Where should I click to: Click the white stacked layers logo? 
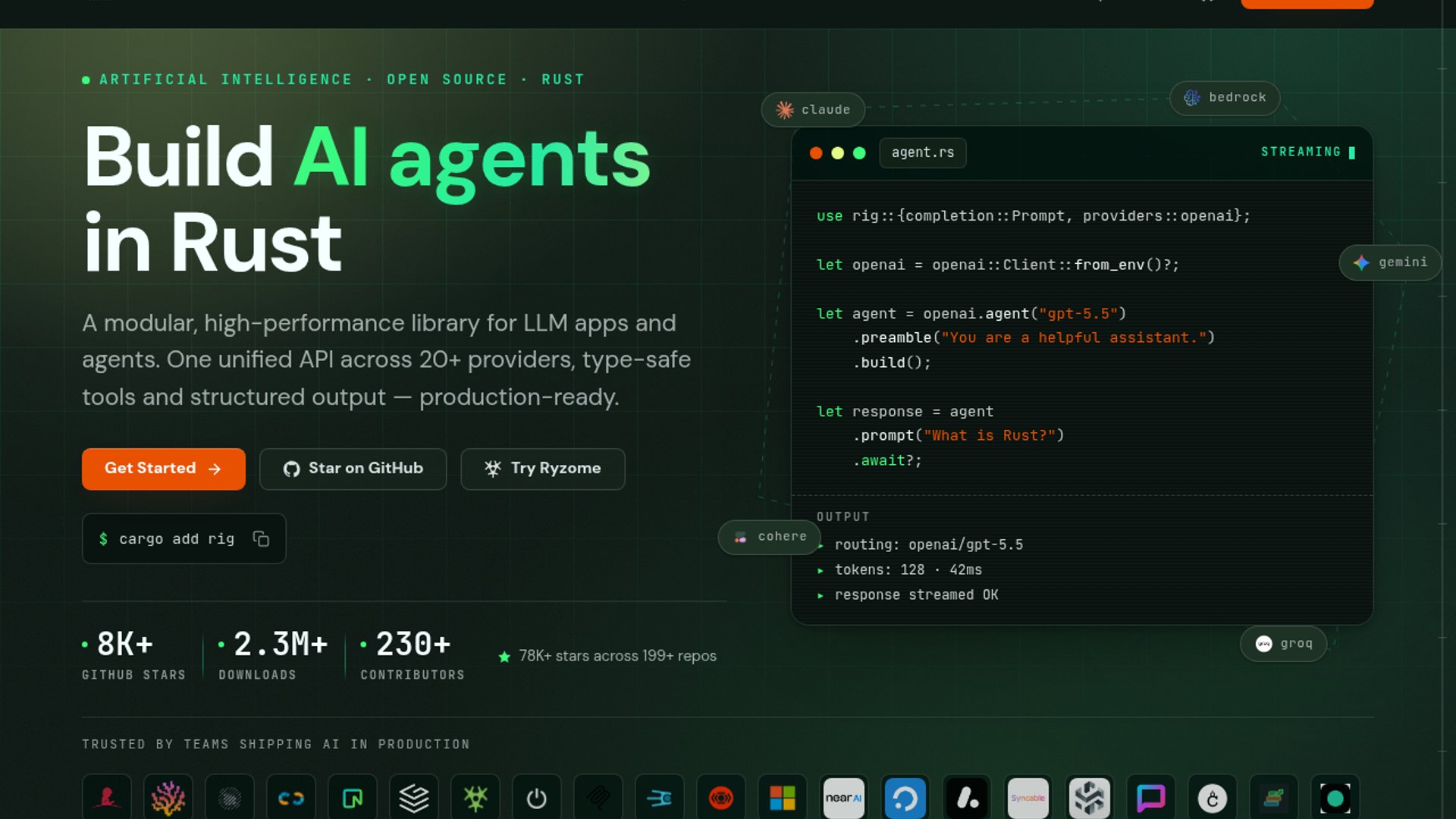[414, 798]
